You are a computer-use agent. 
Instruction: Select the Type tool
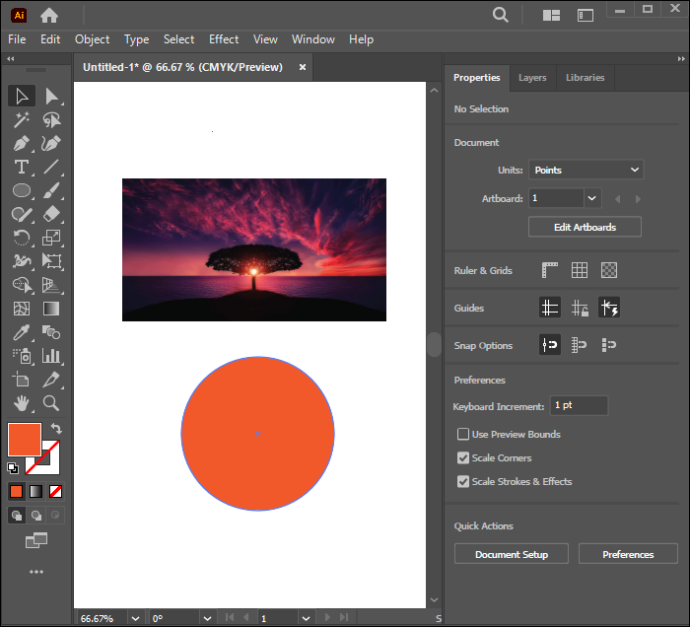21,167
